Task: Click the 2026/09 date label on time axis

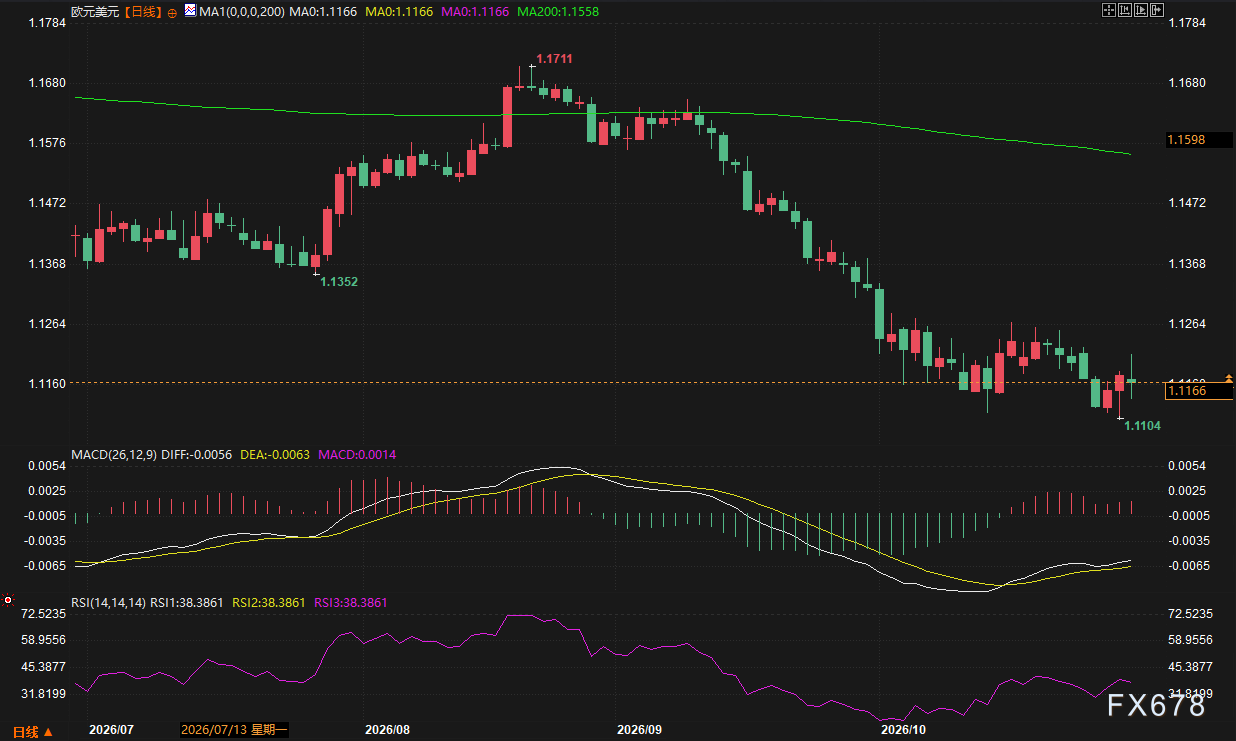Action: point(640,731)
